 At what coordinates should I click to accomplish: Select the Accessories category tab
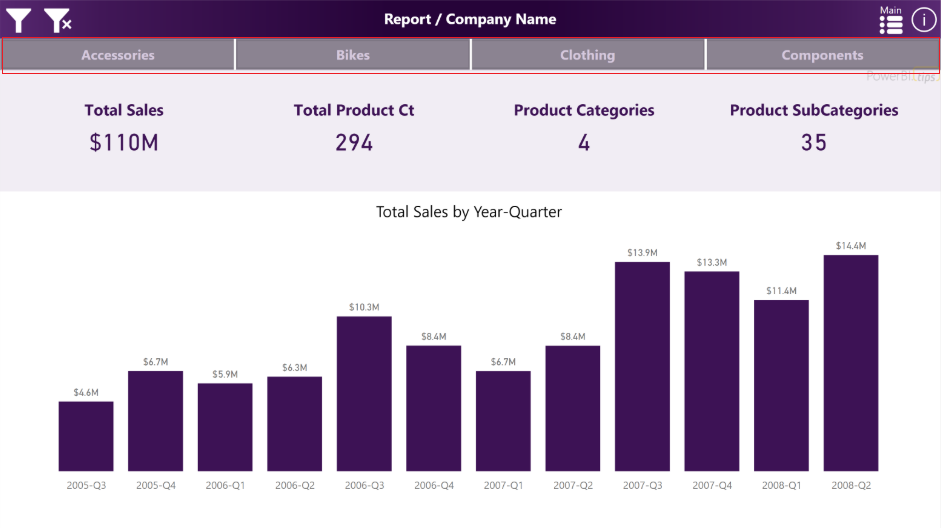[x=118, y=55]
